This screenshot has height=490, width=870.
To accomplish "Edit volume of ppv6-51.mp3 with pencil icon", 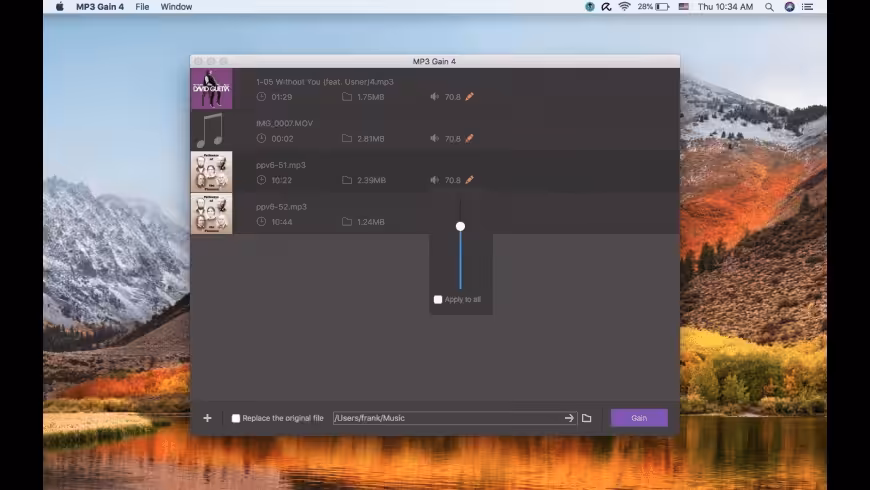I will click(469, 180).
